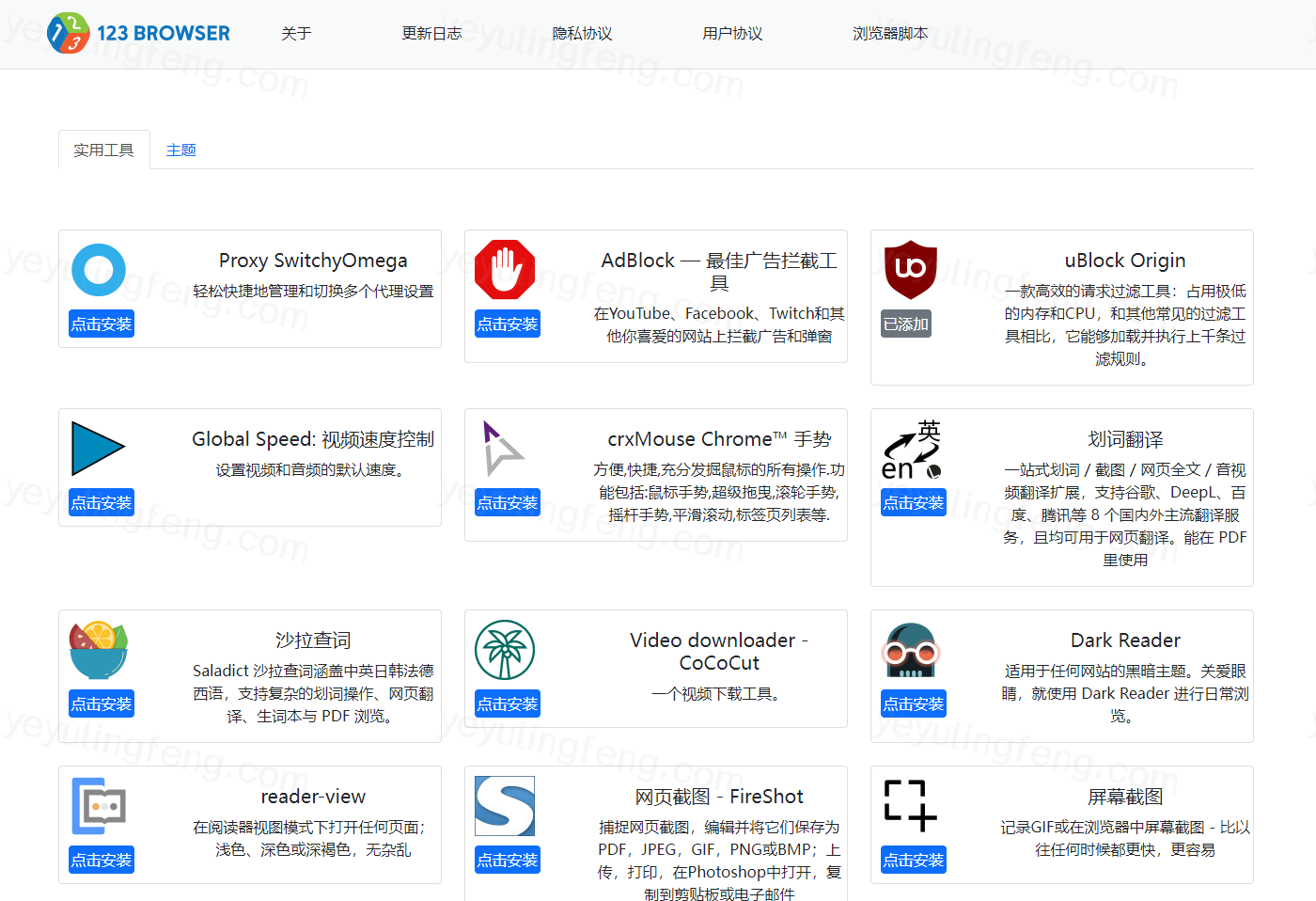The width and height of the screenshot is (1316, 901).
Task: Install Global Speed via 点击安装
Action: (x=102, y=502)
